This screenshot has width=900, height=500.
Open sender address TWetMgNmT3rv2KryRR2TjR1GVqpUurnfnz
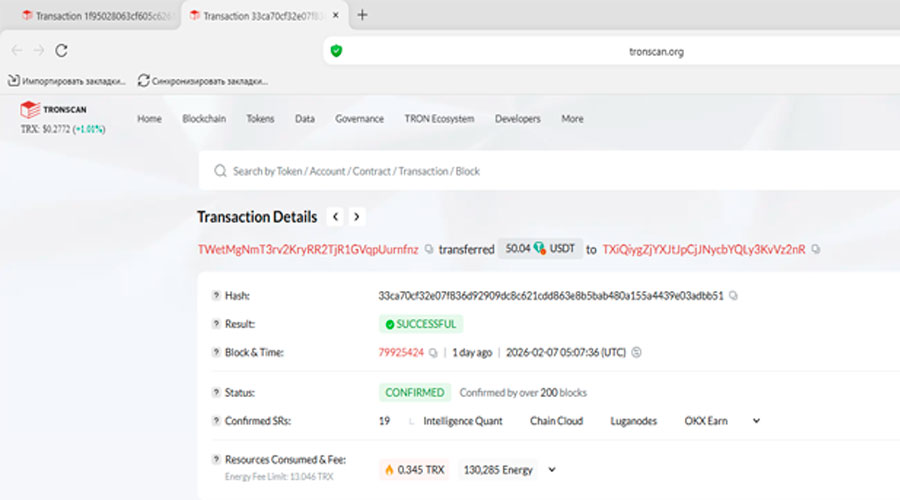308,249
